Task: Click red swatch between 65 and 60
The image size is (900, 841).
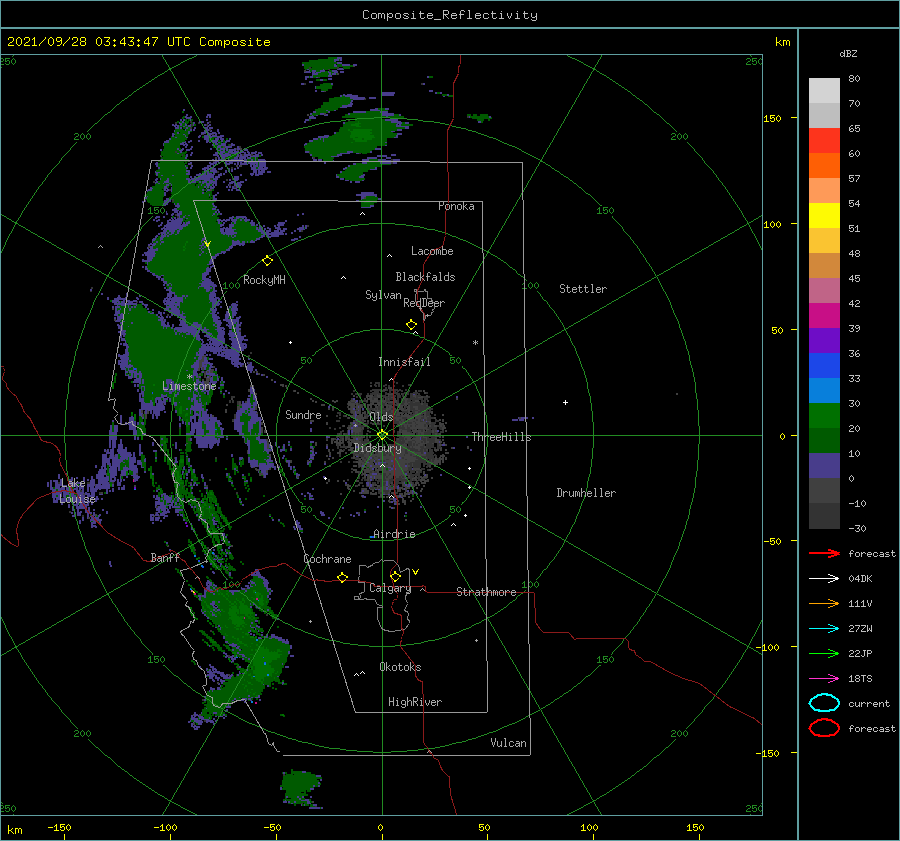Action: (x=824, y=141)
